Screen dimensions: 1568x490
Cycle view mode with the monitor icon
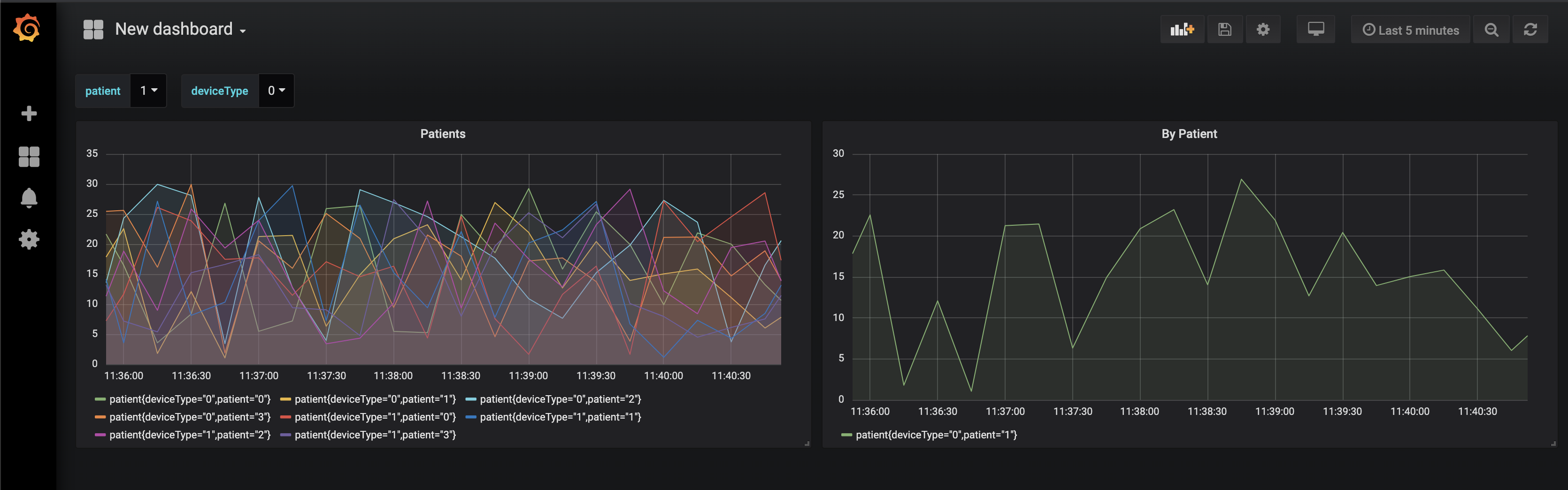(1315, 30)
